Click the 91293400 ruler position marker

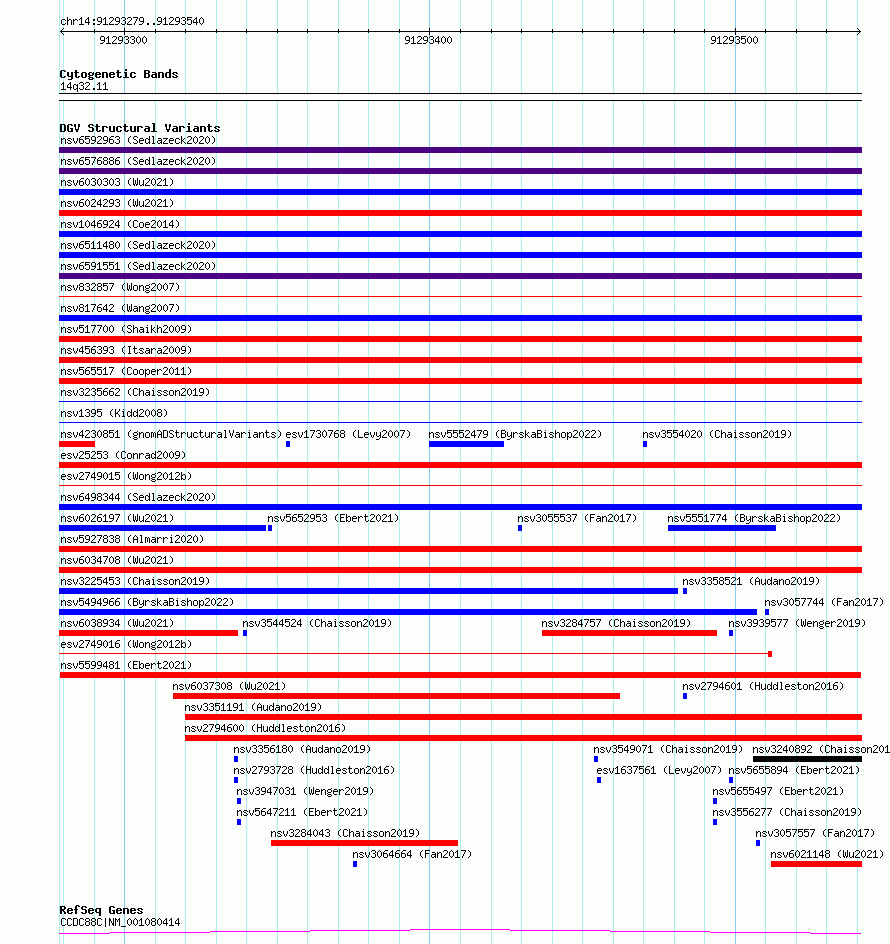click(x=428, y=40)
